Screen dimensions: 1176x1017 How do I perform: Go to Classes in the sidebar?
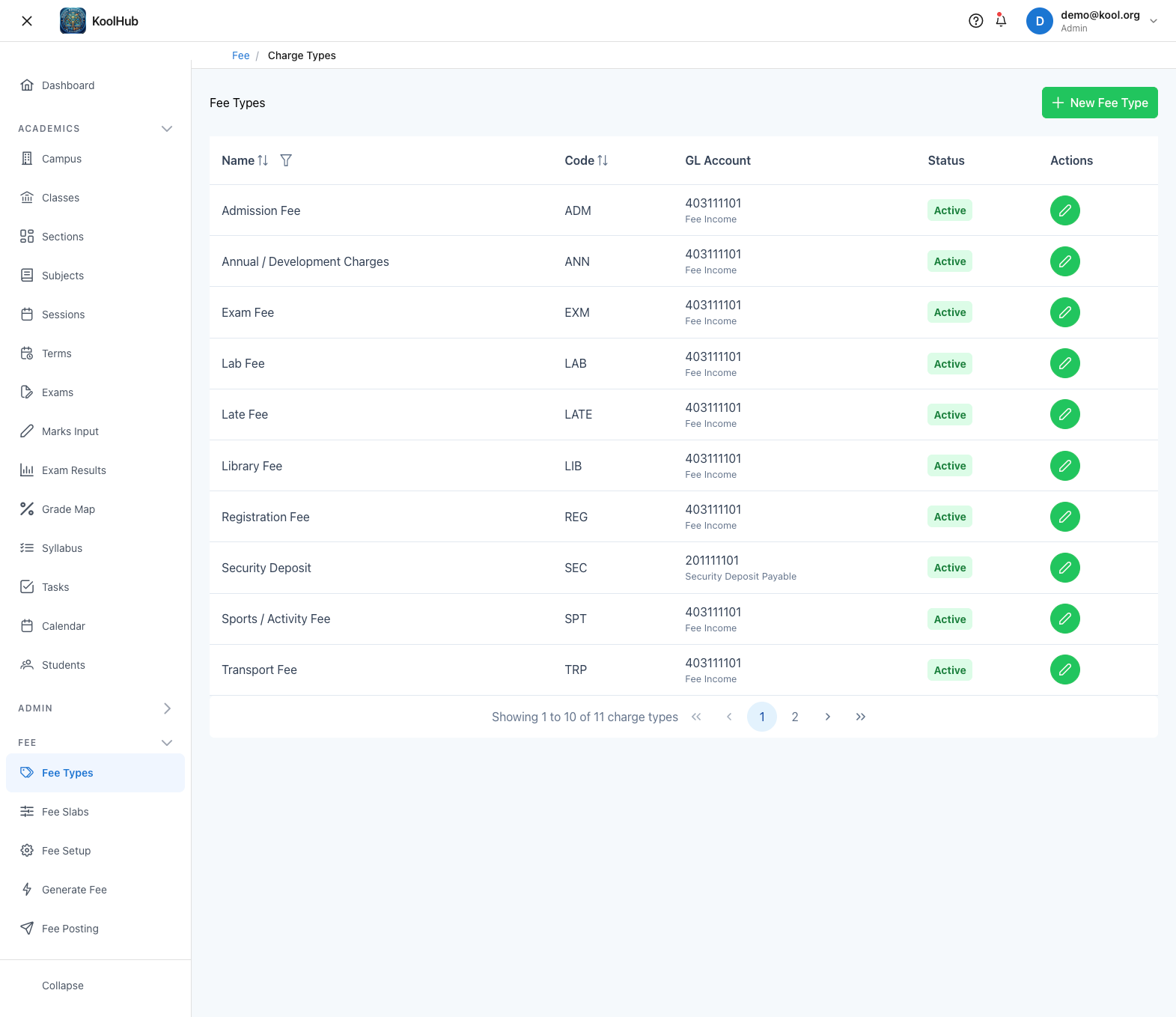[95, 198]
